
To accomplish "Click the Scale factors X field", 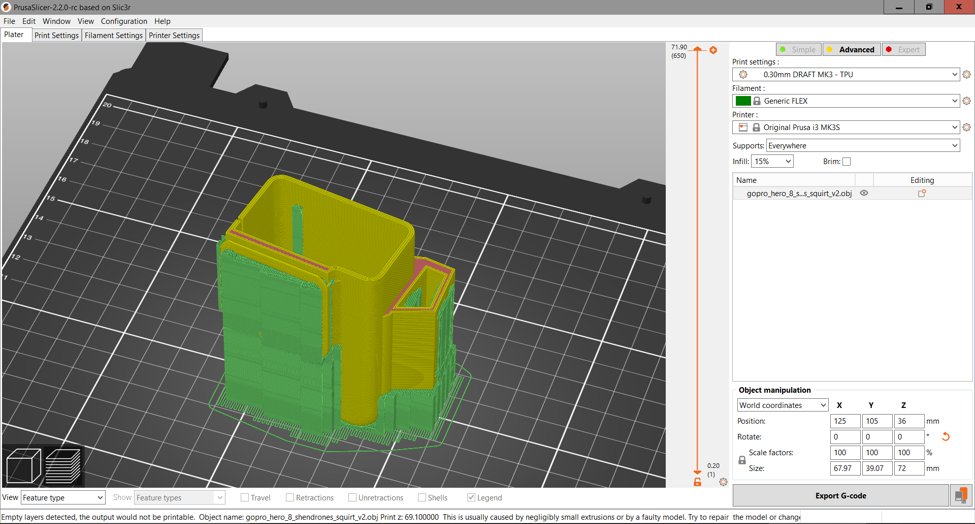I will 845,453.
